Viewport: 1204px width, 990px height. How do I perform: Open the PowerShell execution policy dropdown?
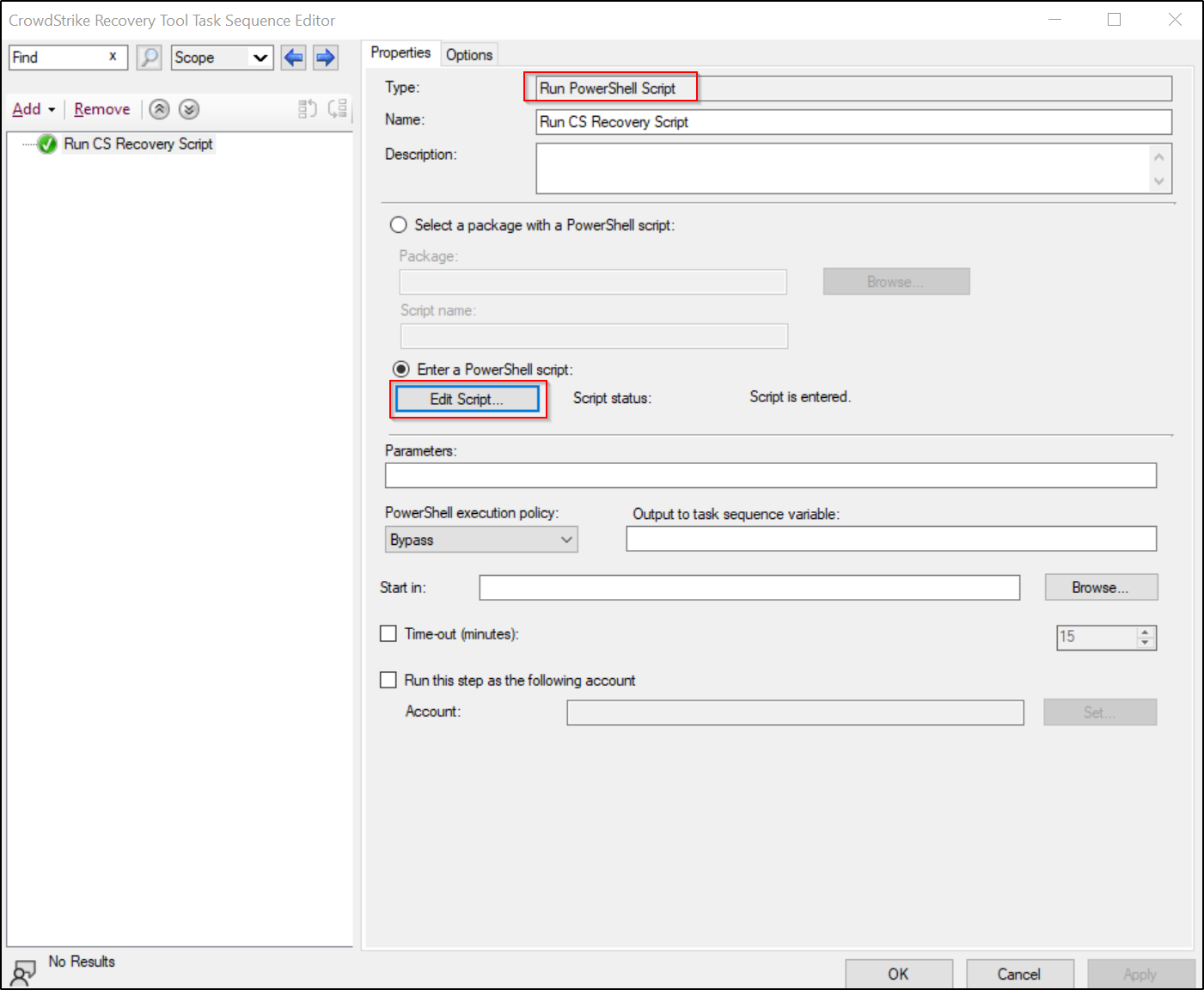click(481, 540)
